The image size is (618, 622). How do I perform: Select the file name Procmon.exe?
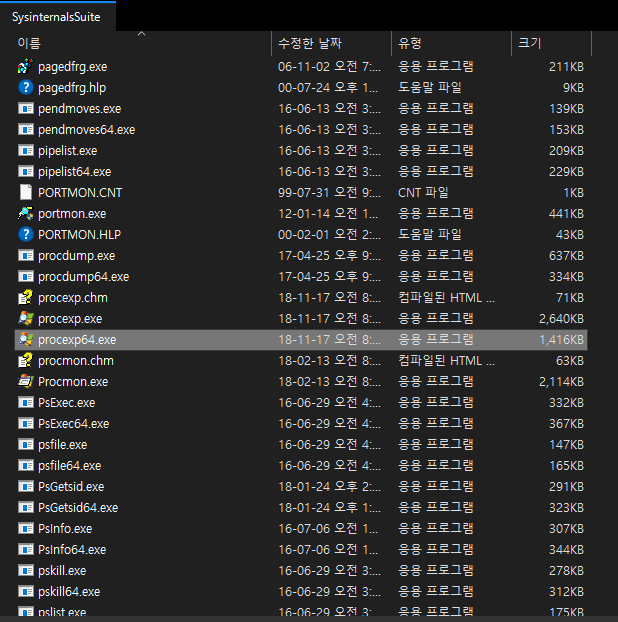73,382
